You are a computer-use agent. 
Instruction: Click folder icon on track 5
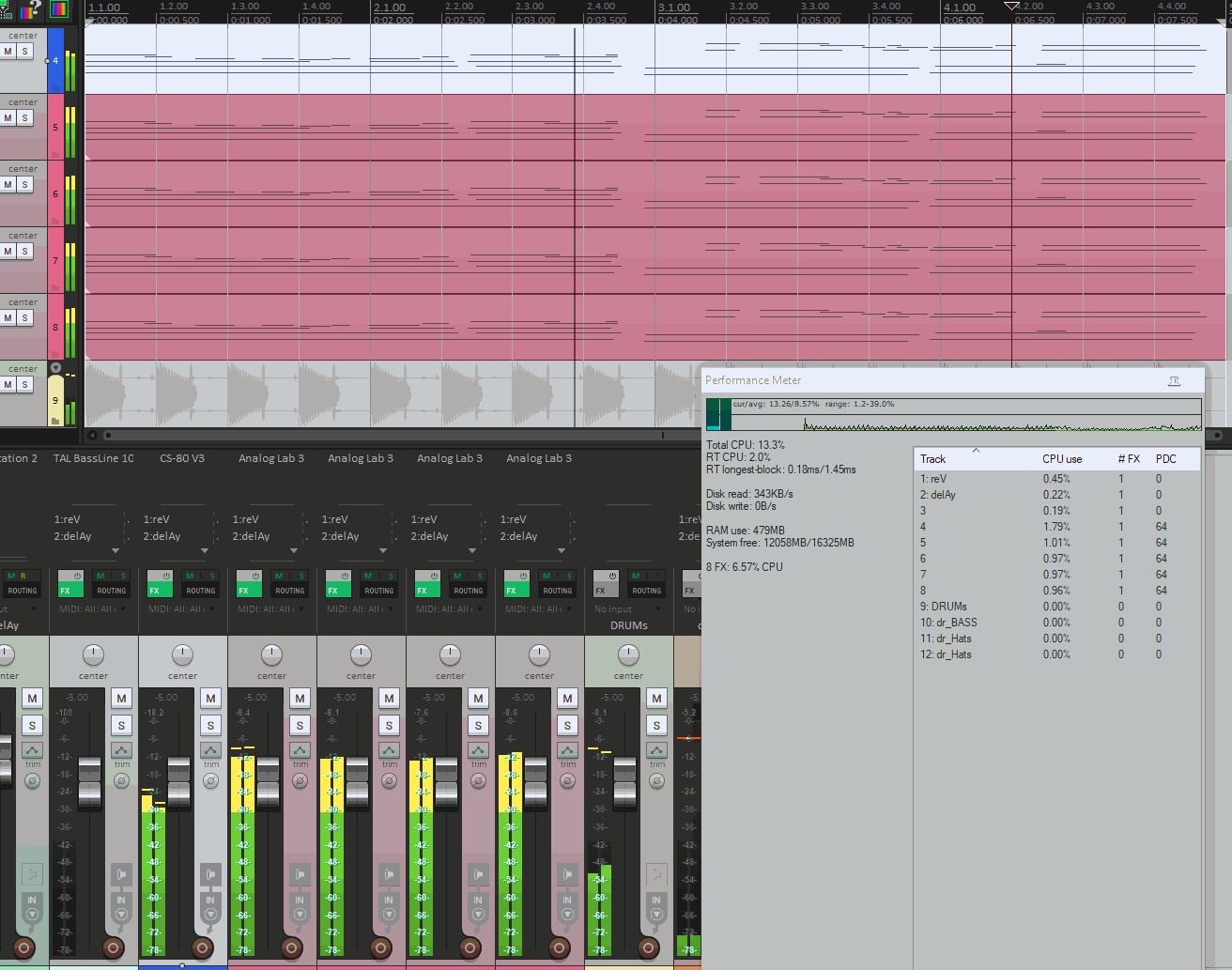pos(54,154)
